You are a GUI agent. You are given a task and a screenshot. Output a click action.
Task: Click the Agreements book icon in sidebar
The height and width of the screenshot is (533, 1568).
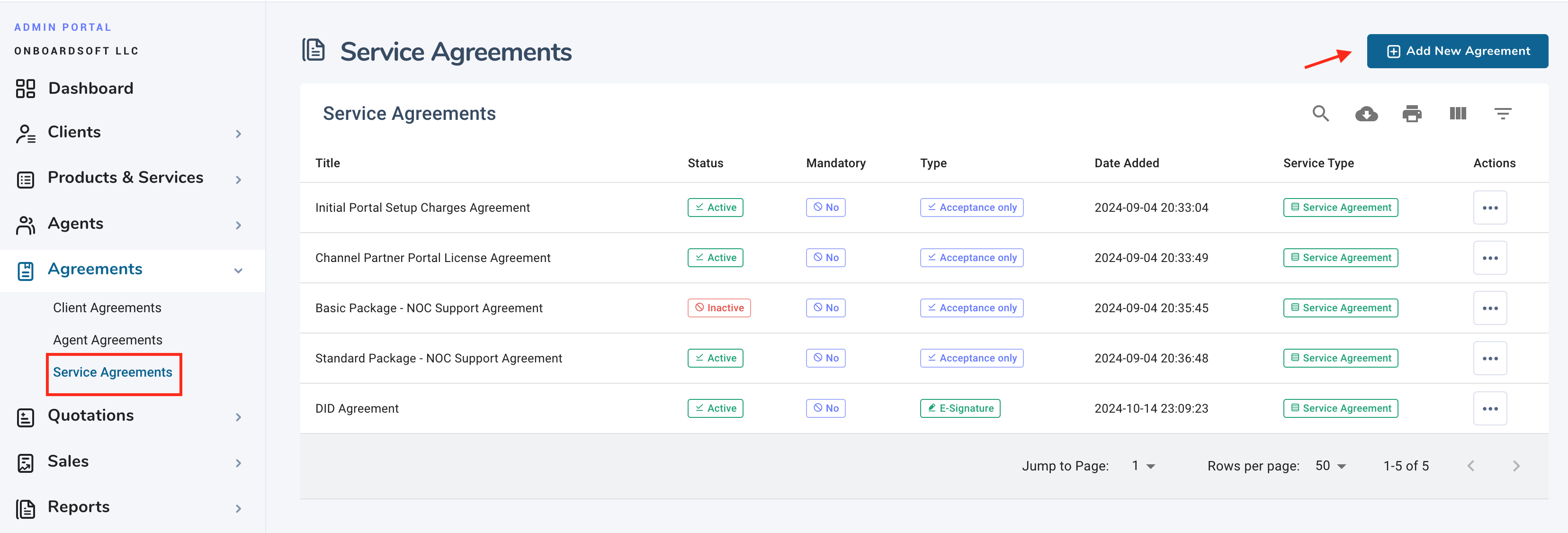click(25, 269)
